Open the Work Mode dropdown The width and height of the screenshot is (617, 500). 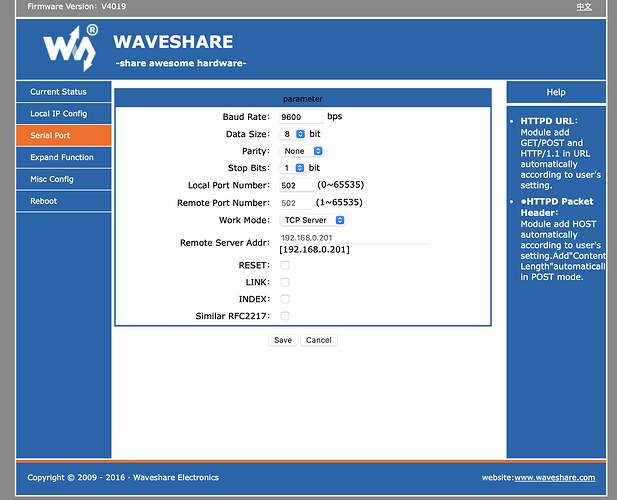[313, 220]
